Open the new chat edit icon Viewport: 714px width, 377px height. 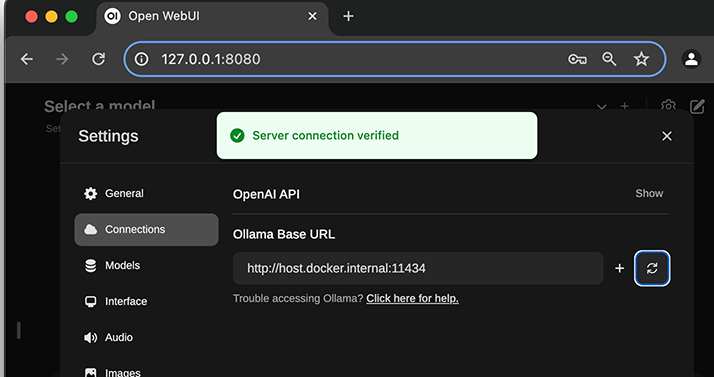tap(697, 107)
